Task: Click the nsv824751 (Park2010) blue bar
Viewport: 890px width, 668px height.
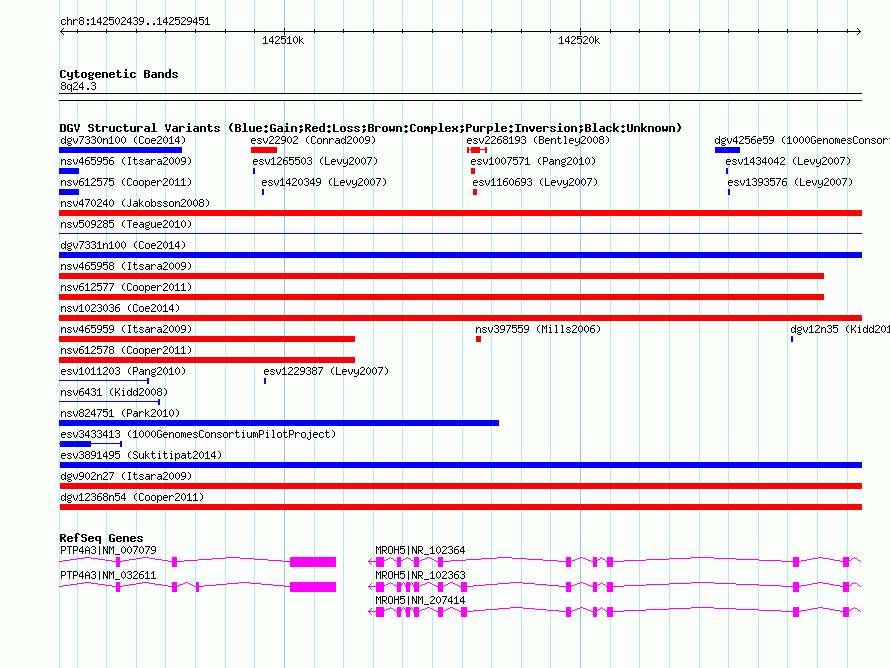Action: pyautogui.click(x=279, y=423)
